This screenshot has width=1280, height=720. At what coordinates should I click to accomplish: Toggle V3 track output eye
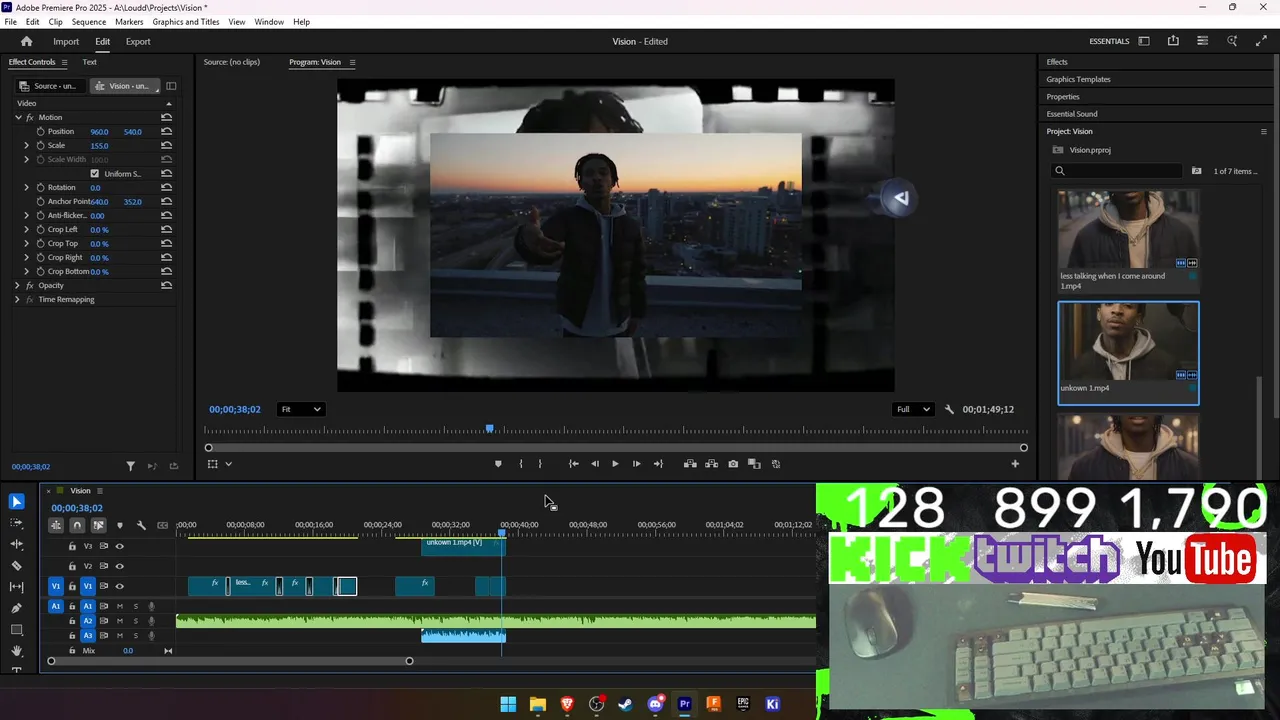pos(119,546)
